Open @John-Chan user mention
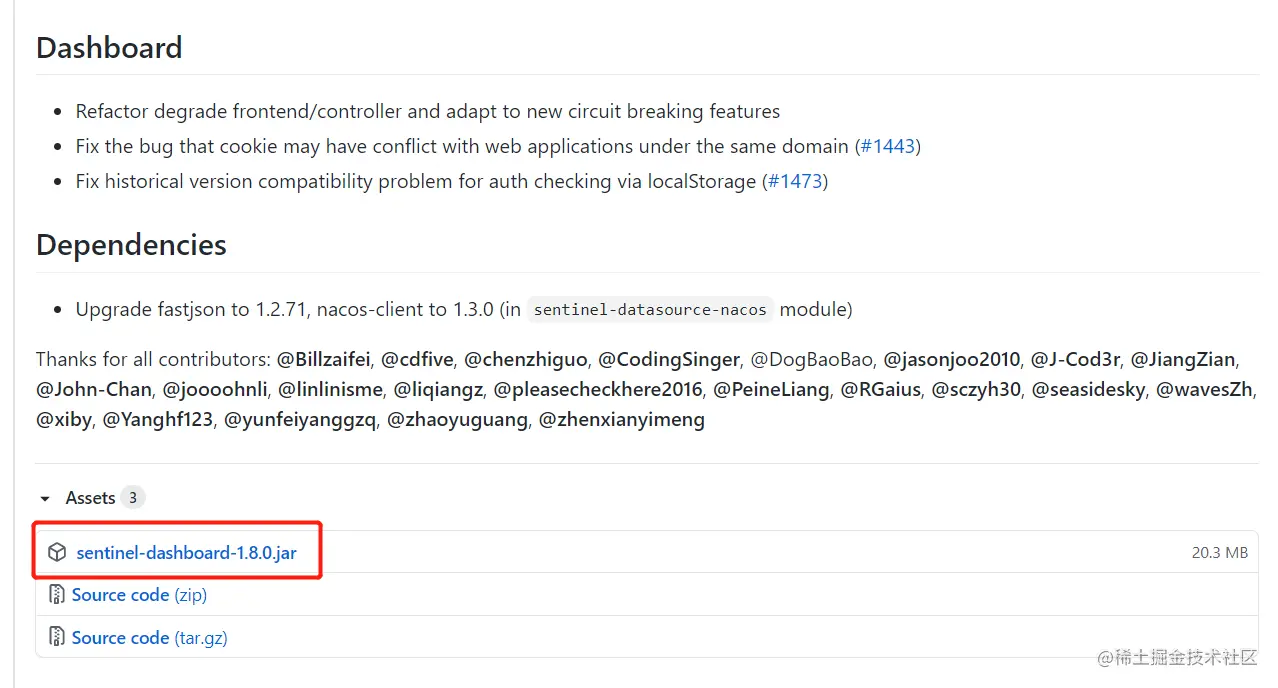 [94, 389]
